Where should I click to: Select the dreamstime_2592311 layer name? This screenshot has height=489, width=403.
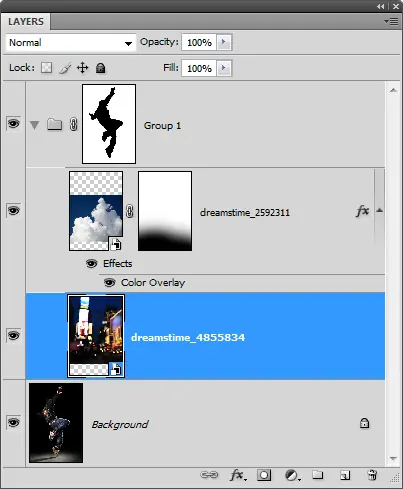tap(245, 213)
